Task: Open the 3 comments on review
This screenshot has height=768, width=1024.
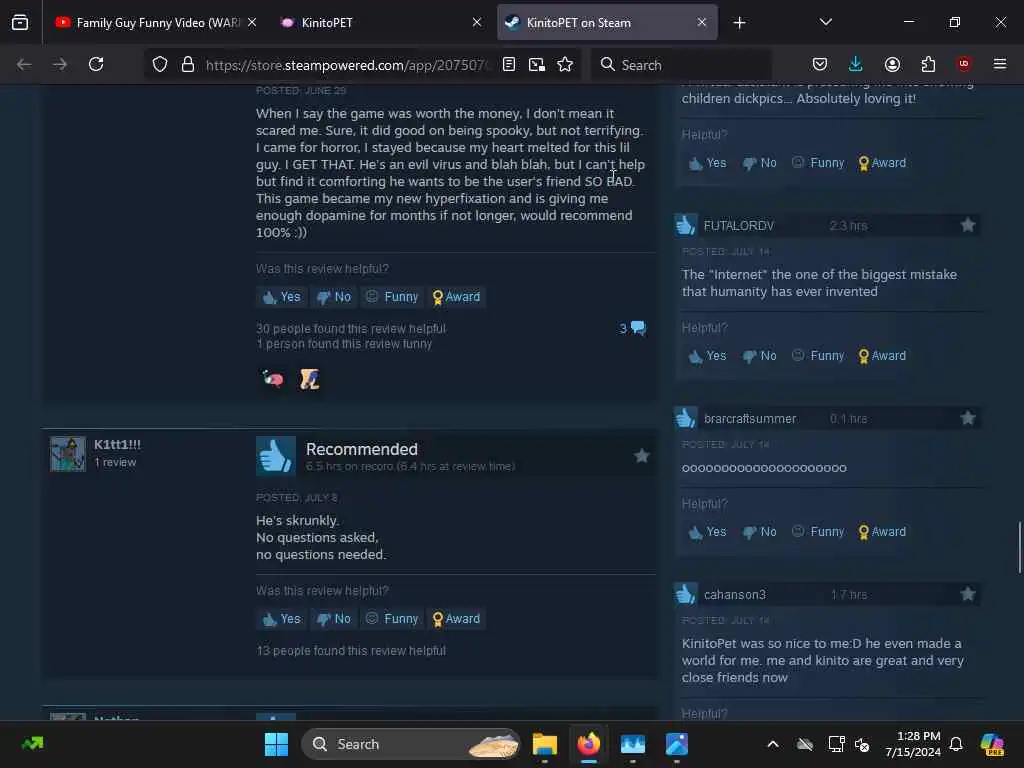Action: [x=632, y=328]
